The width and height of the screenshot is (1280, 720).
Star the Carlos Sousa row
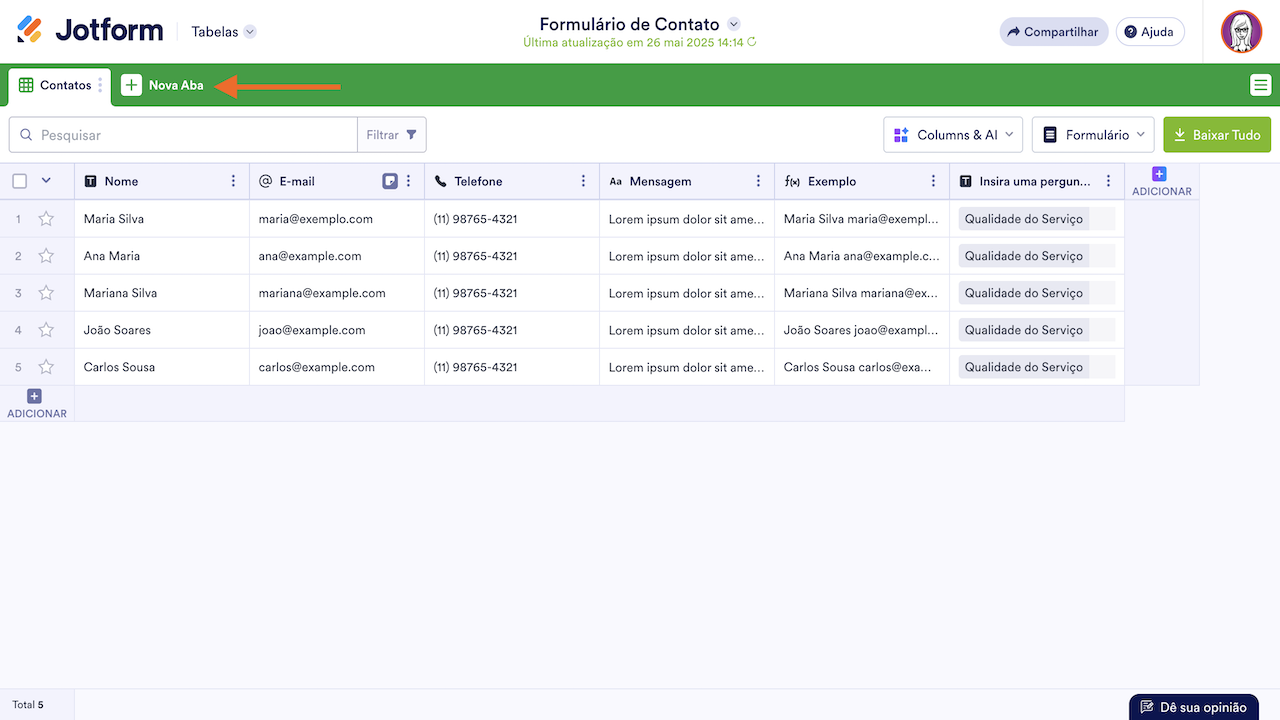pyautogui.click(x=46, y=367)
